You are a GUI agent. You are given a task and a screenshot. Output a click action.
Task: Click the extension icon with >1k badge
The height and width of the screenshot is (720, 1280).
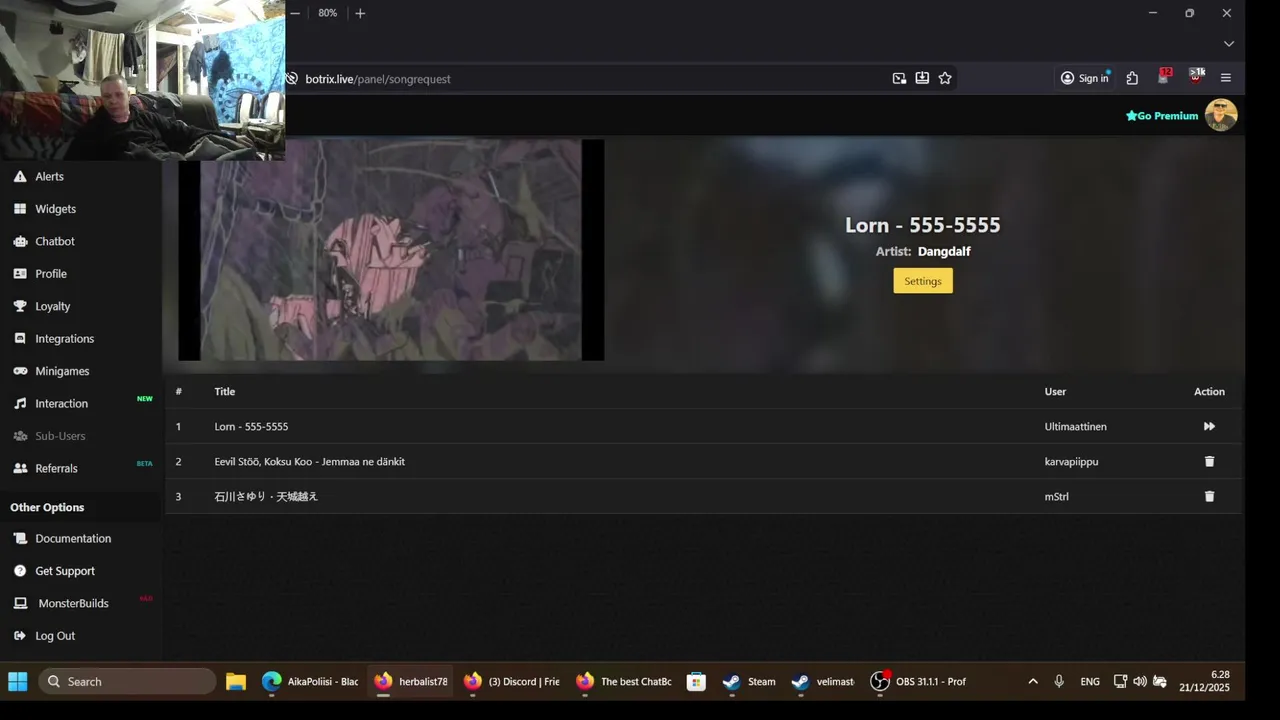[1196, 77]
